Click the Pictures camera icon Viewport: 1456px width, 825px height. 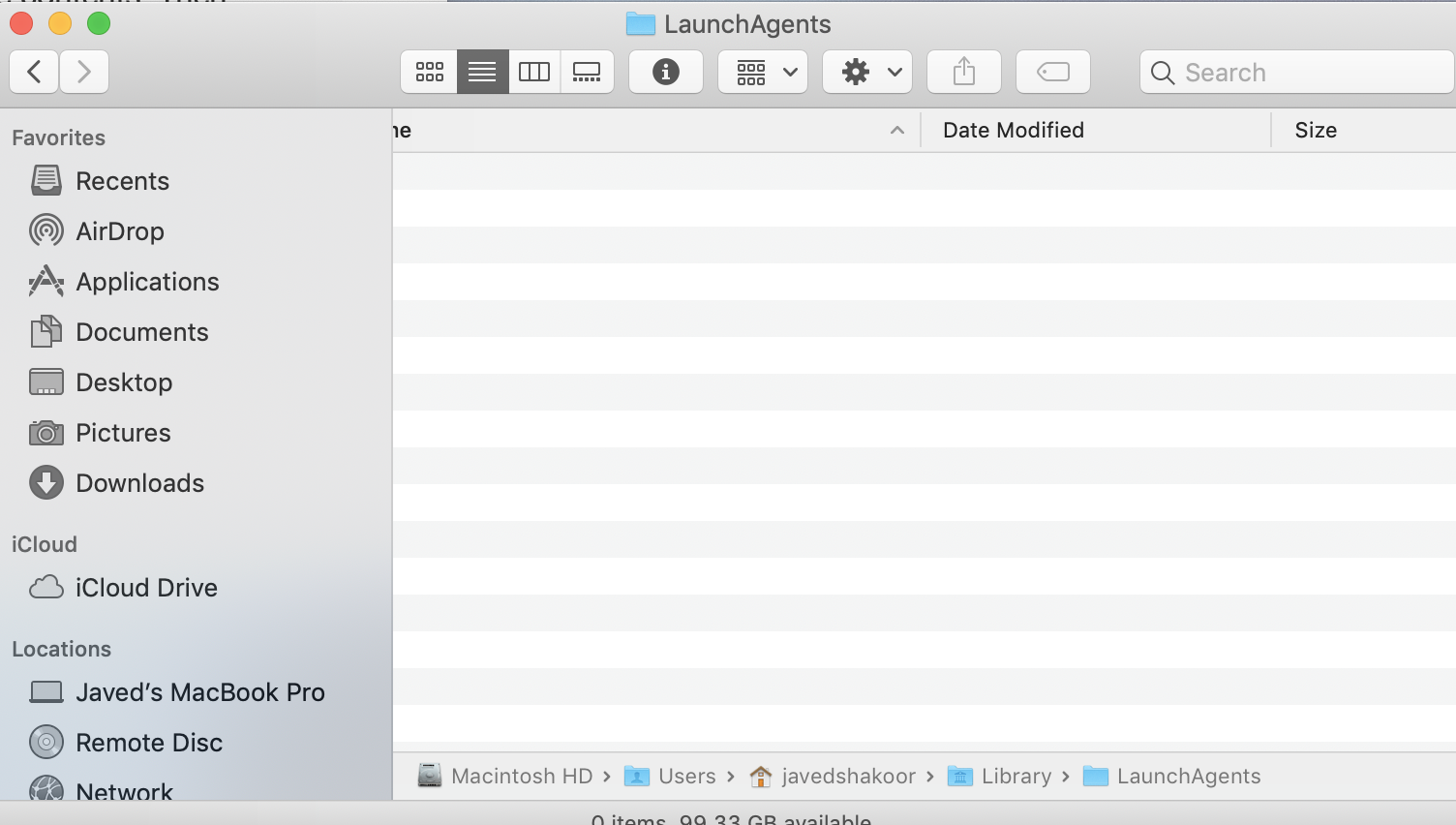(x=46, y=433)
